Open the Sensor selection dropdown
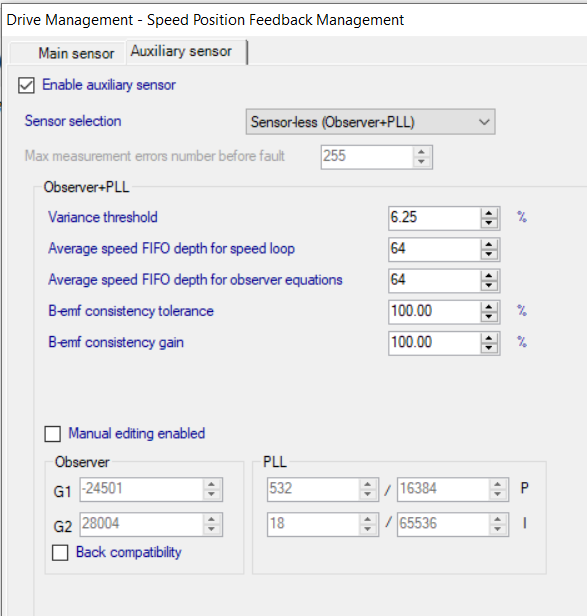587x616 pixels. point(370,122)
